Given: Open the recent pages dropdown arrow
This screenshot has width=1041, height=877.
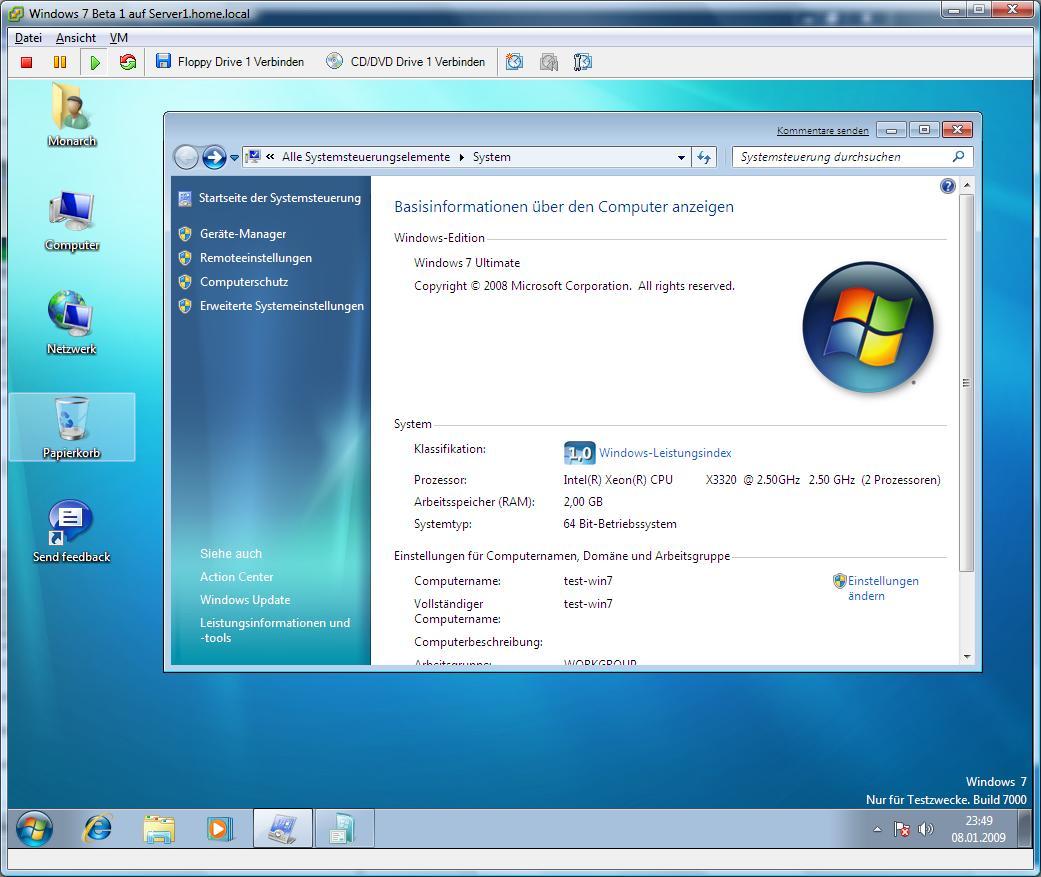Looking at the screenshot, I should pyautogui.click(x=234, y=158).
